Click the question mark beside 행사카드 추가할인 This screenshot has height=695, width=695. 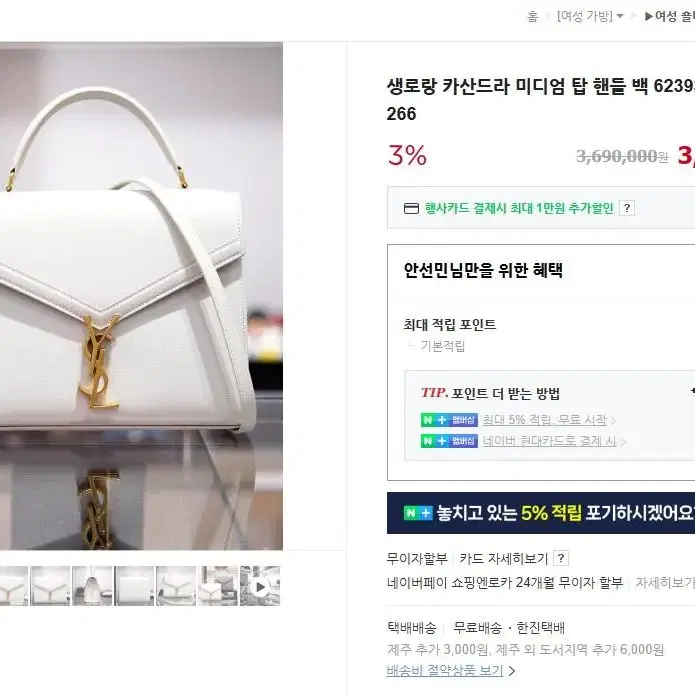pos(627,208)
